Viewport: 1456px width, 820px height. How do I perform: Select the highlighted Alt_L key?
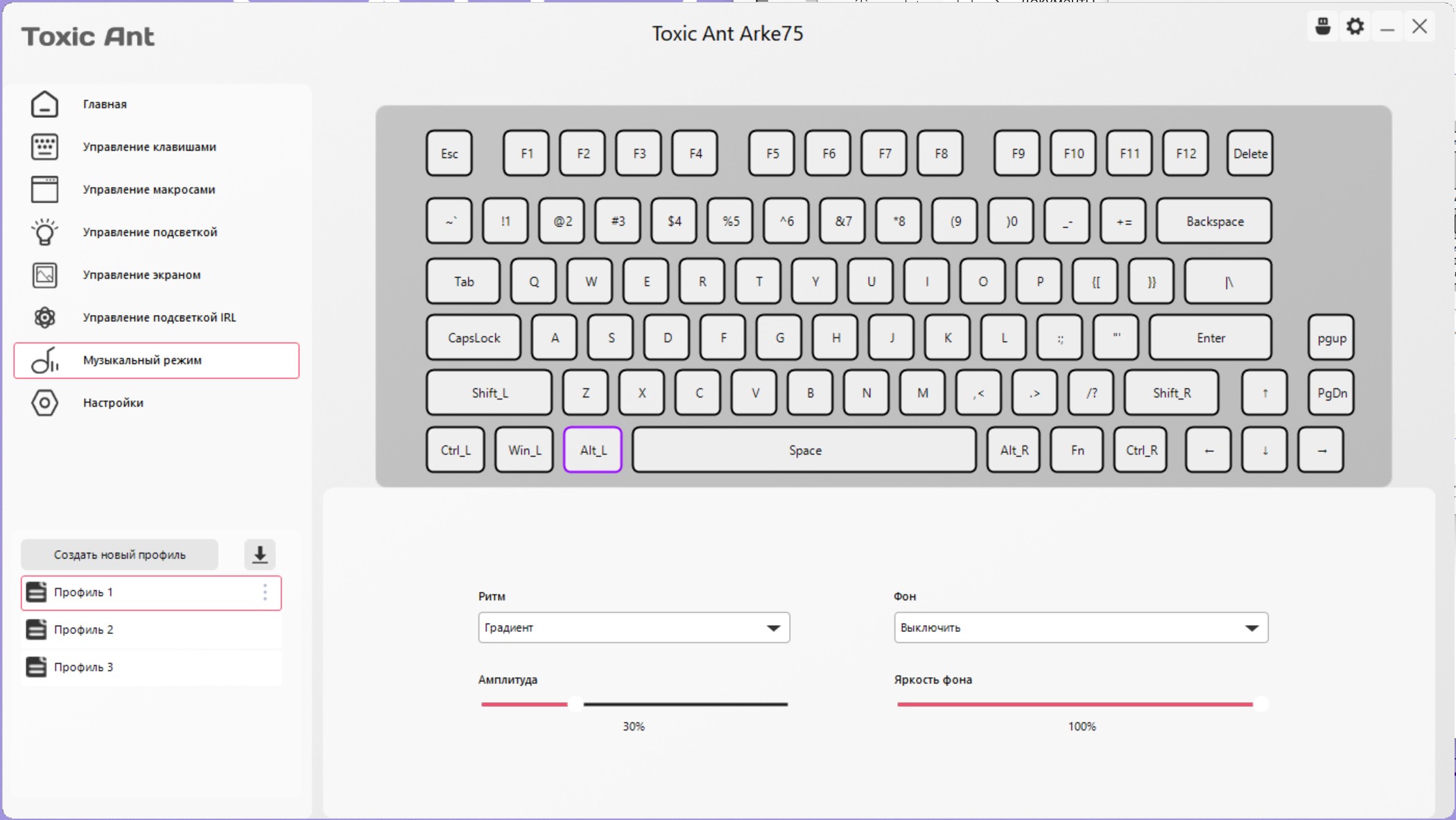pos(593,450)
